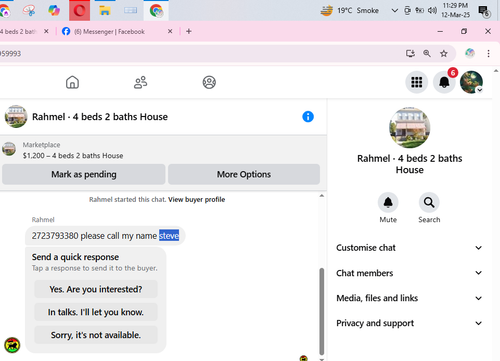Switch to the '4 beds 2 bath' tab
500x361 pixels.
(20, 31)
